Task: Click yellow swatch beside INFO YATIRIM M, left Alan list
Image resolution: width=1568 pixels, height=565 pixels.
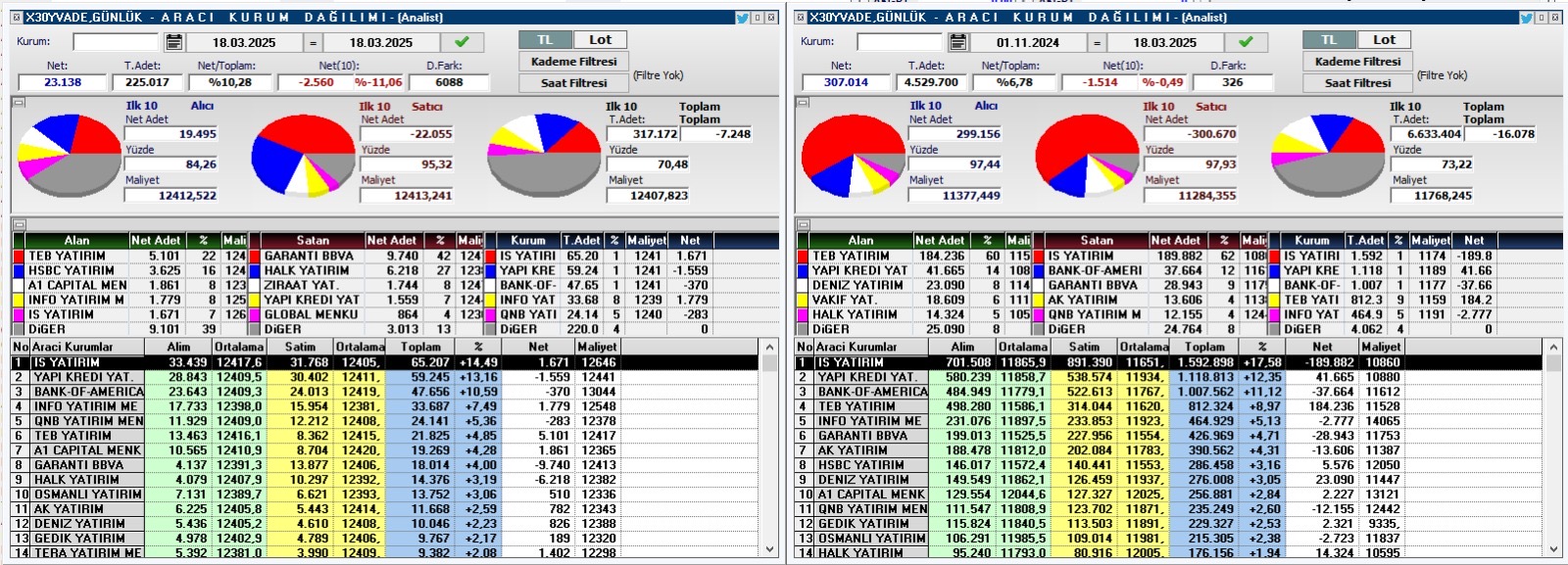Action: click(19, 301)
